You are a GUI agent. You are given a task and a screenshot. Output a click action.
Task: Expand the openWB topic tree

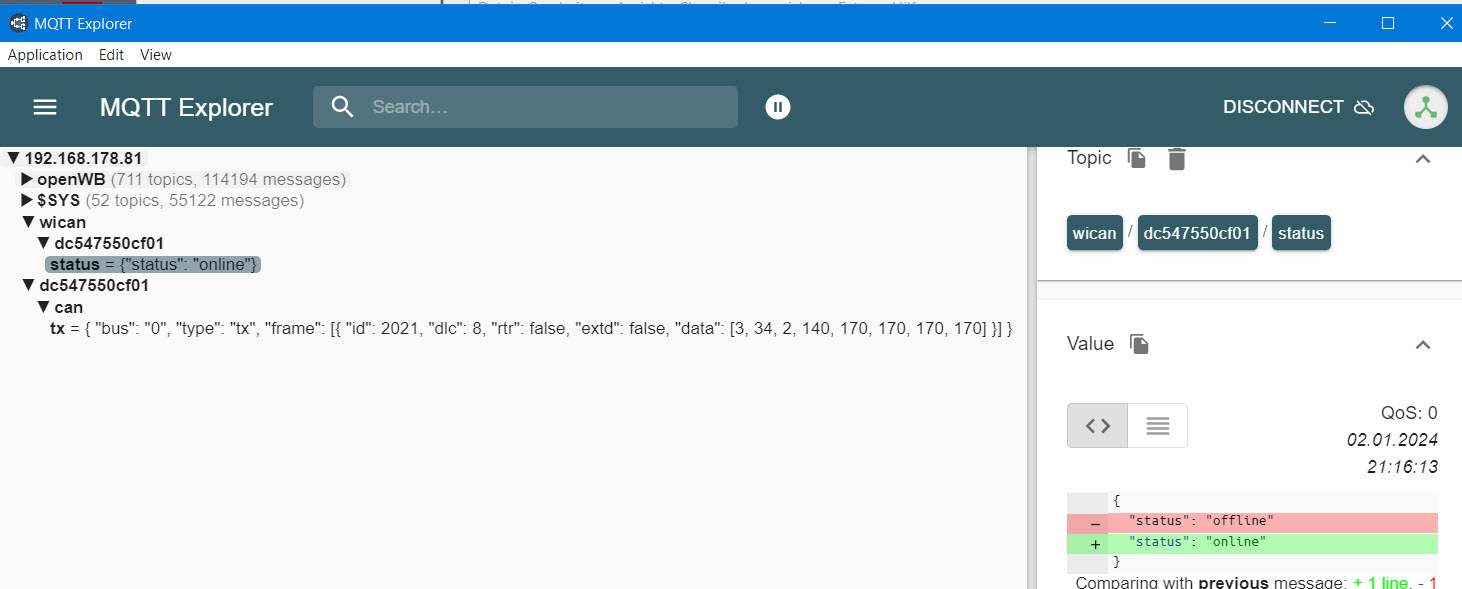[x=28, y=179]
